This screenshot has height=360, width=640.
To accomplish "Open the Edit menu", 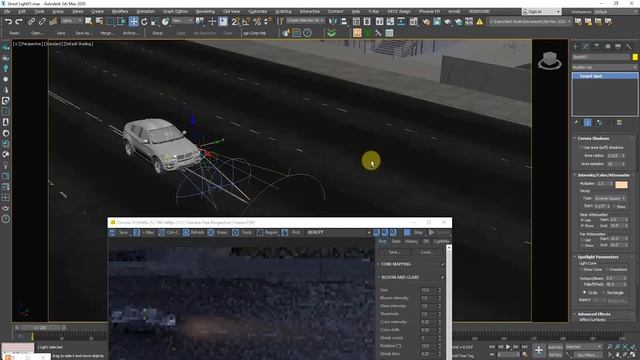I will [22, 11].
